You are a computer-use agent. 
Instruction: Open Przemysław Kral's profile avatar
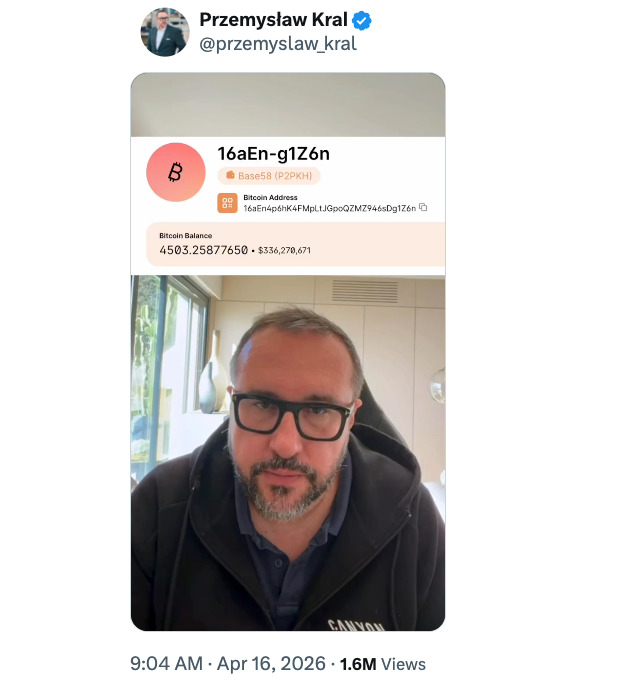coord(165,32)
